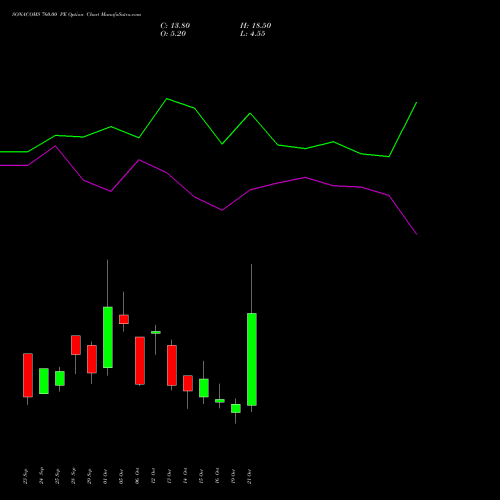The height and width of the screenshot is (500, 500).
Task: Click the '06 Oct' date label
Action: coord(138,476)
